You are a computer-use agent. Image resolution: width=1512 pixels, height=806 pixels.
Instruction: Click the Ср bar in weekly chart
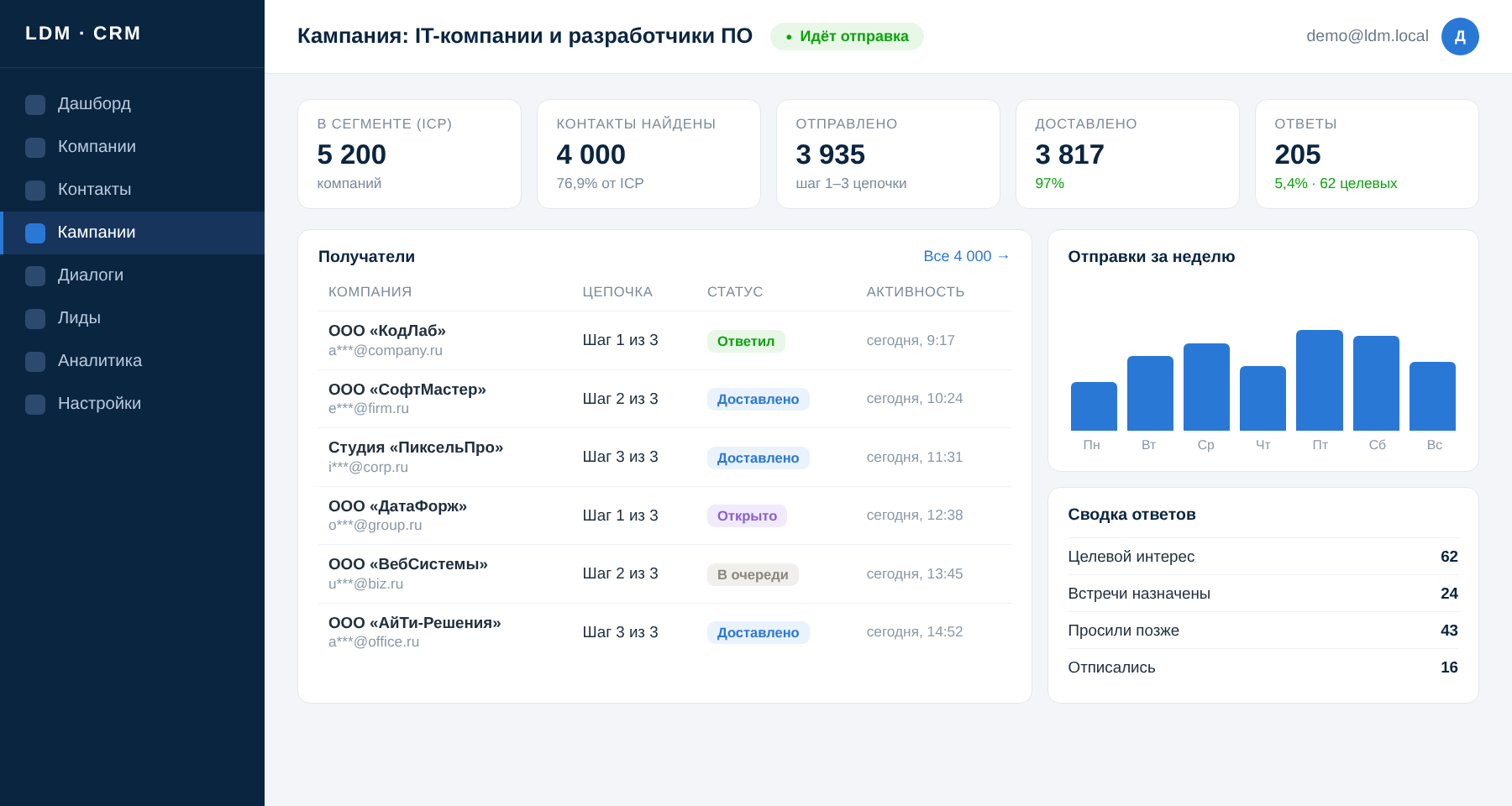(x=1206, y=387)
